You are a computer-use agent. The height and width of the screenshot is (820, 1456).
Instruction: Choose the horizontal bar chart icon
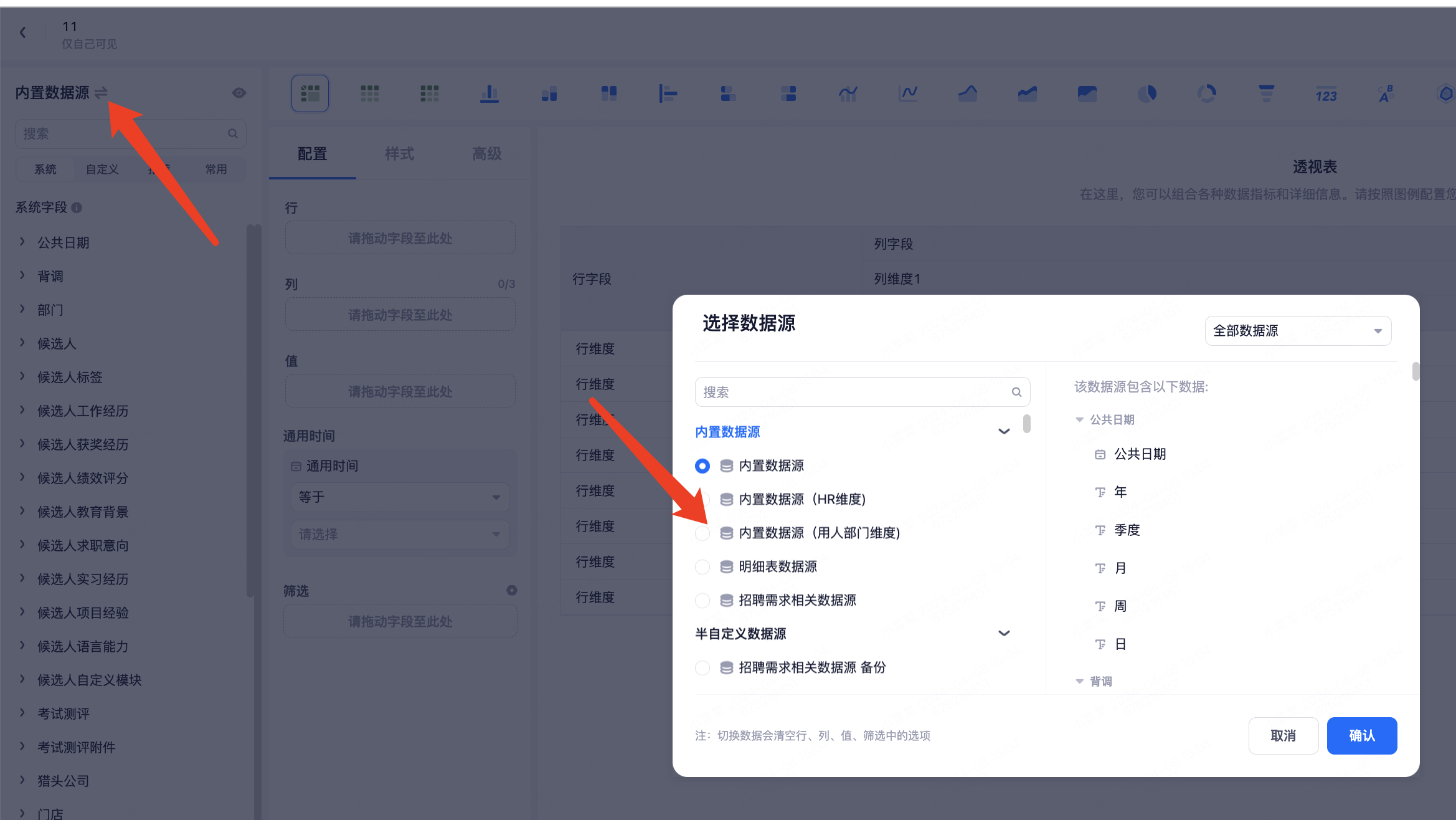coord(668,93)
